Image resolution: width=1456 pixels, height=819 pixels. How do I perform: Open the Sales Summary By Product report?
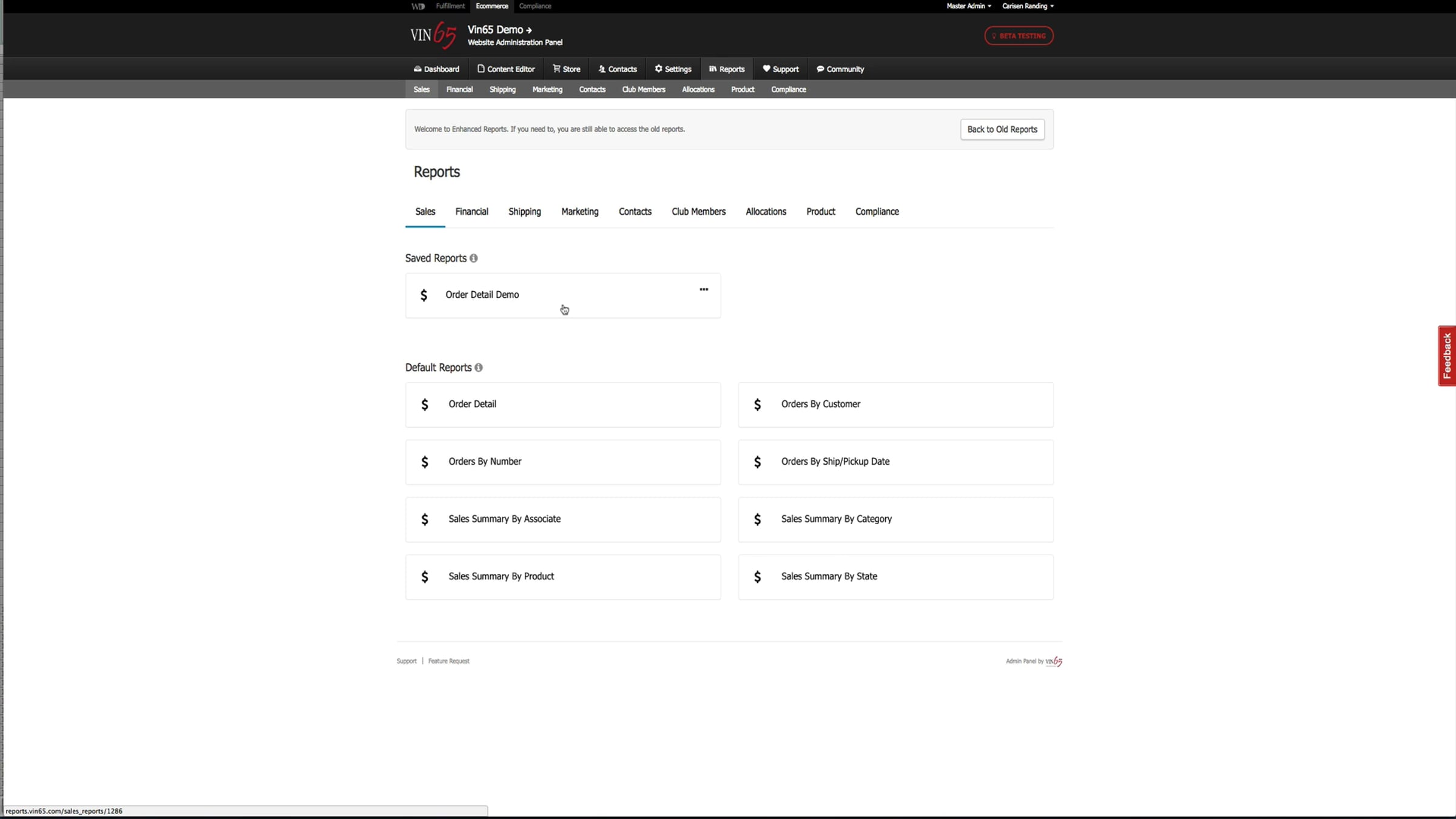(501, 576)
